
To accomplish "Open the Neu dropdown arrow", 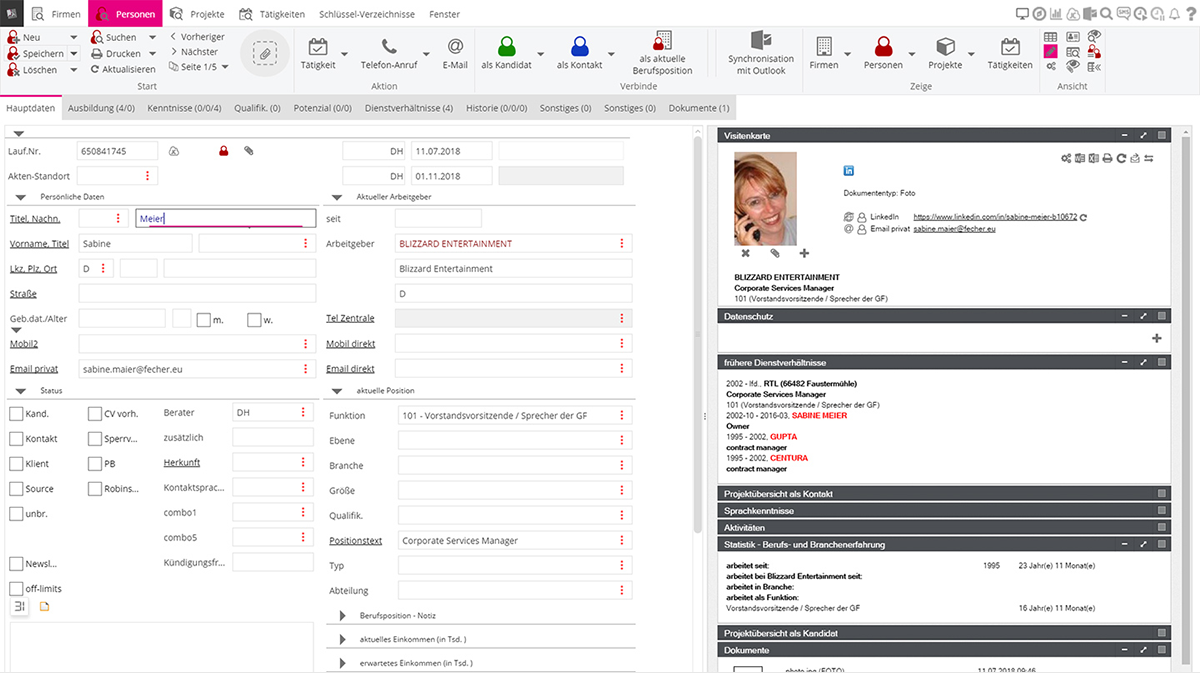I will (73, 37).
